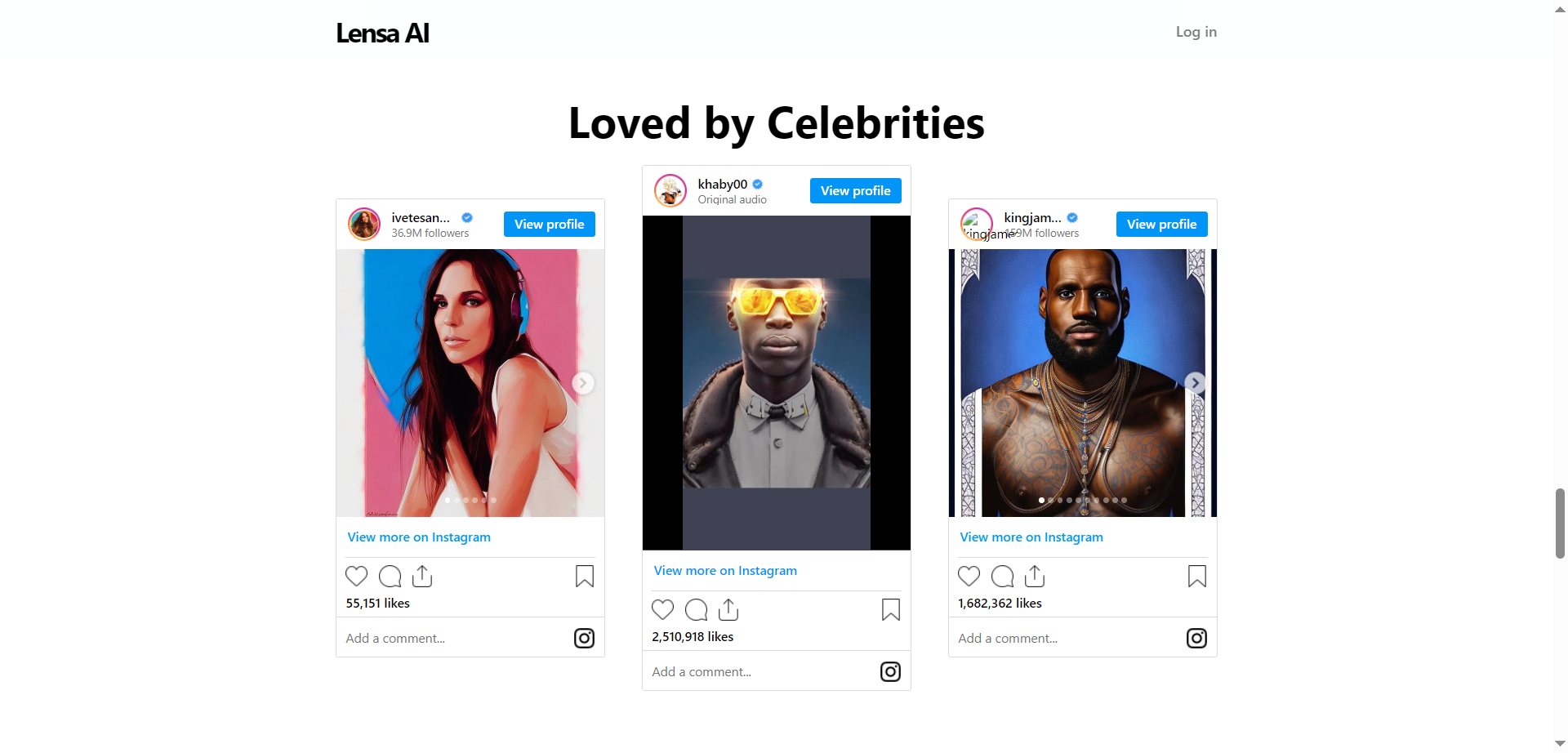This screenshot has width=1568, height=753.
Task: Click the comment bubble on kingjames post
Action: (x=1002, y=577)
